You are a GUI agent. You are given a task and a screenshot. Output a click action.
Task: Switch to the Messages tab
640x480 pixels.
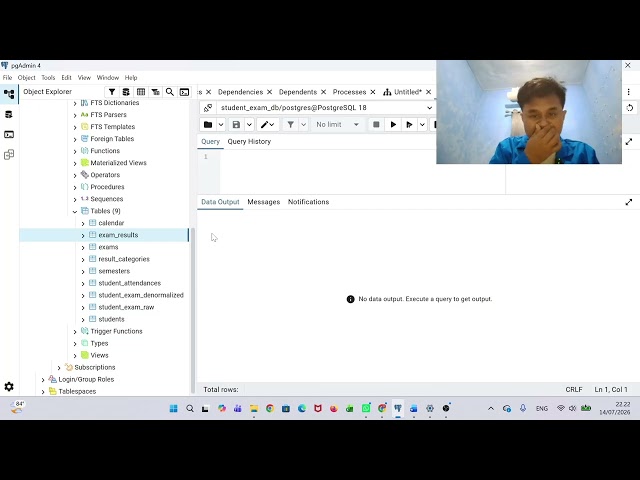264,202
